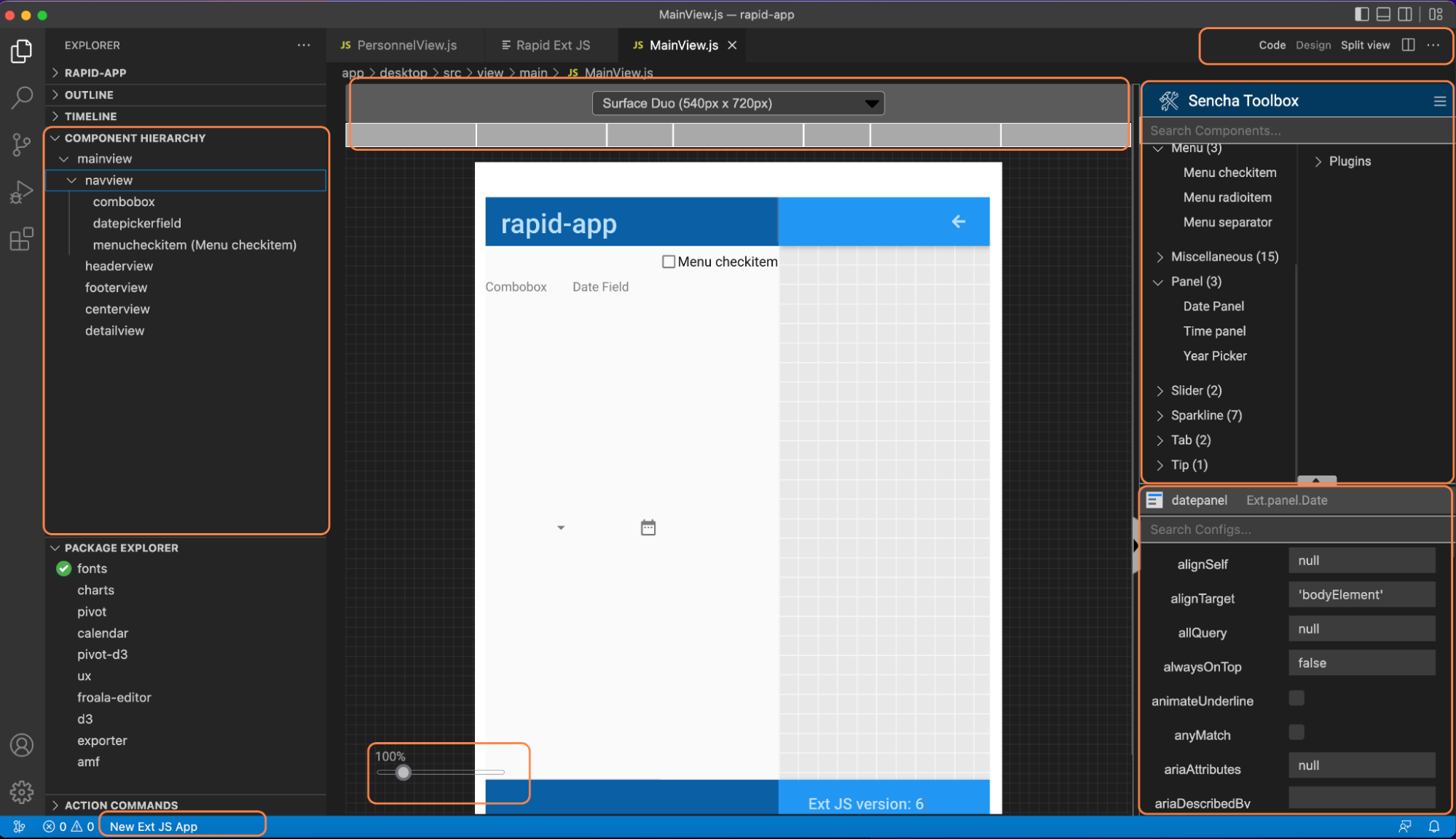
Task: Select datepickerfield in component hierarchy
Action: click(x=137, y=224)
